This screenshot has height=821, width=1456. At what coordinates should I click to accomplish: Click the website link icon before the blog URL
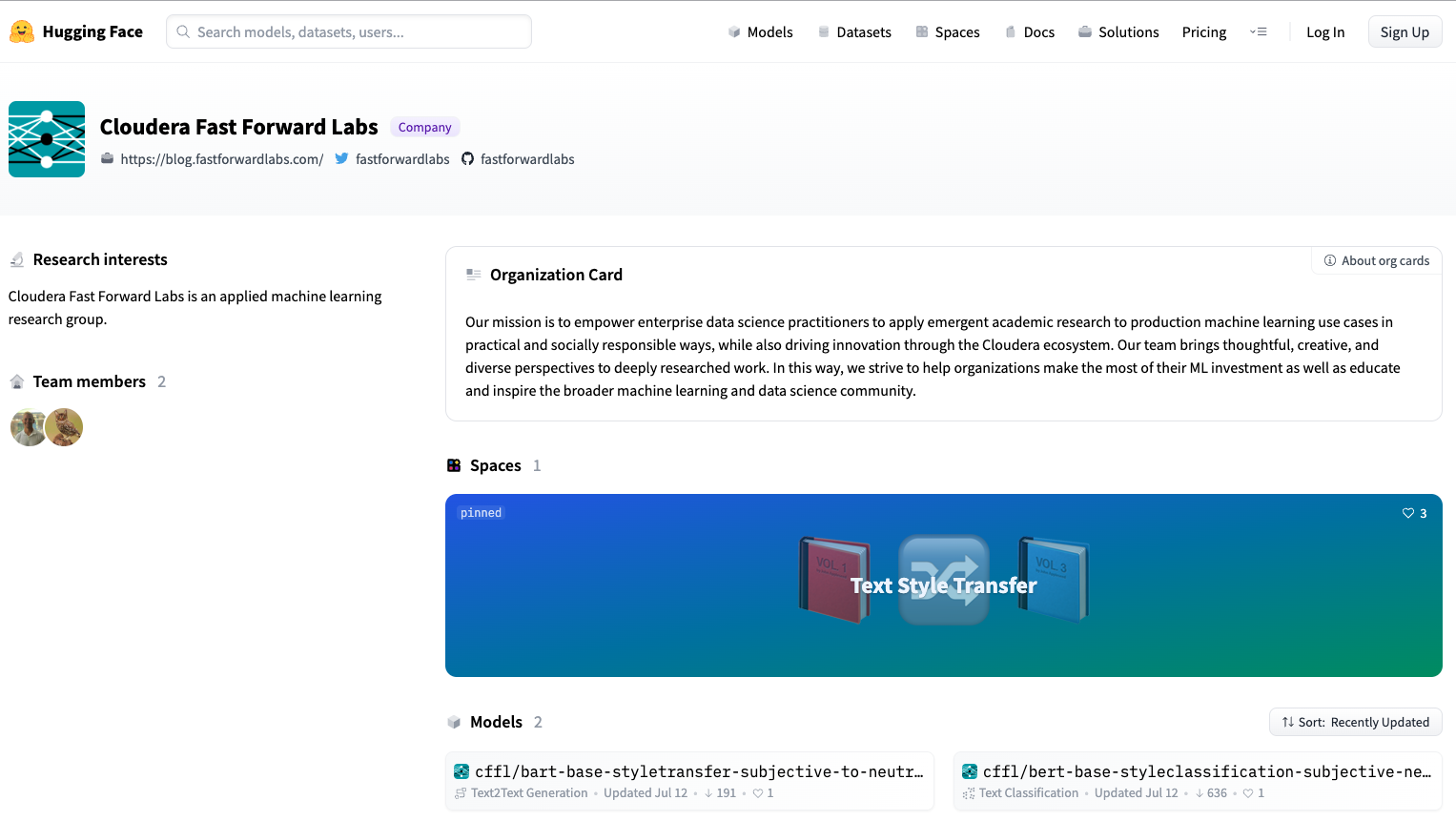107,159
